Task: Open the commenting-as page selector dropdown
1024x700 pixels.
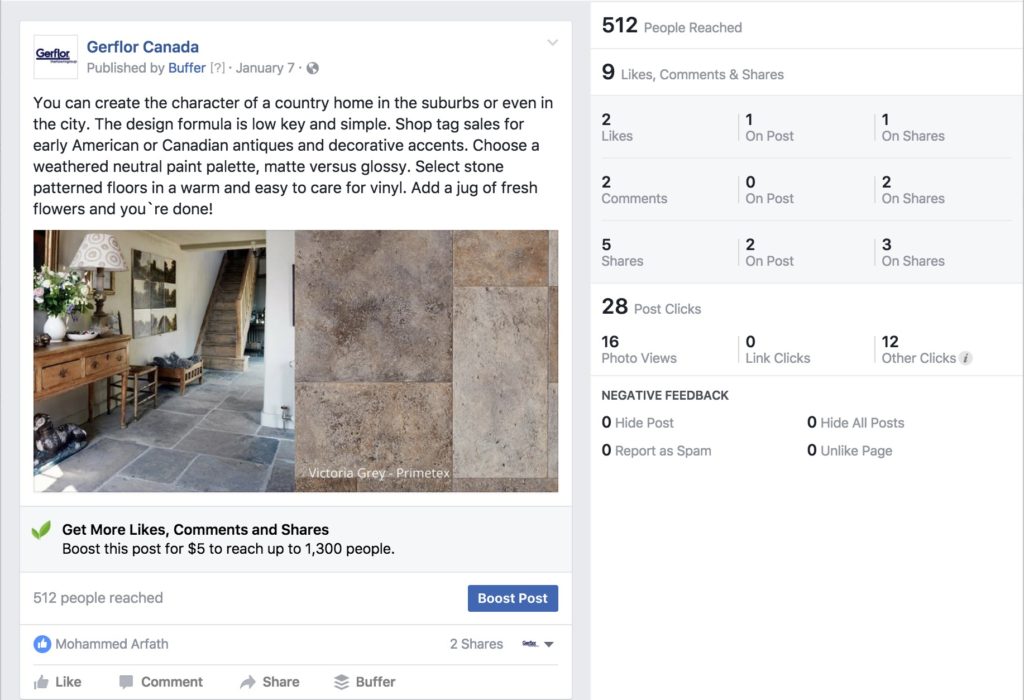Action: point(538,644)
